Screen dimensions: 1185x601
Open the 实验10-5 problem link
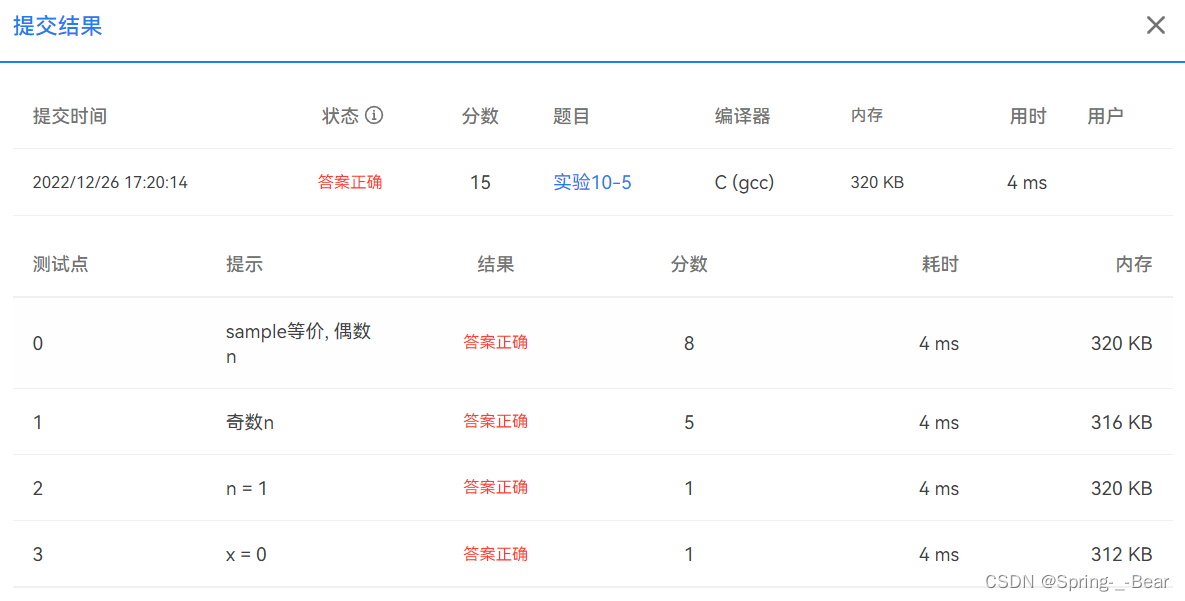coord(592,182)
